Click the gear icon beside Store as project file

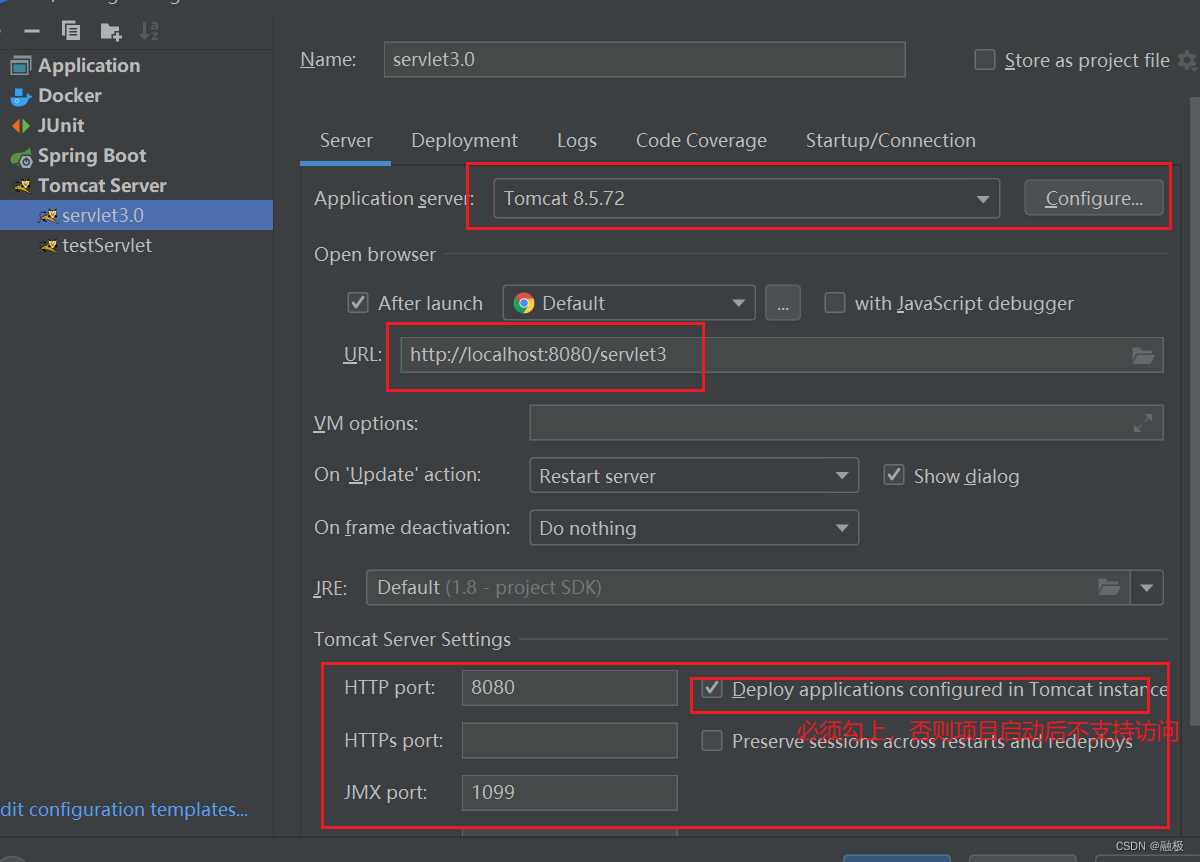coord(1187,61)
